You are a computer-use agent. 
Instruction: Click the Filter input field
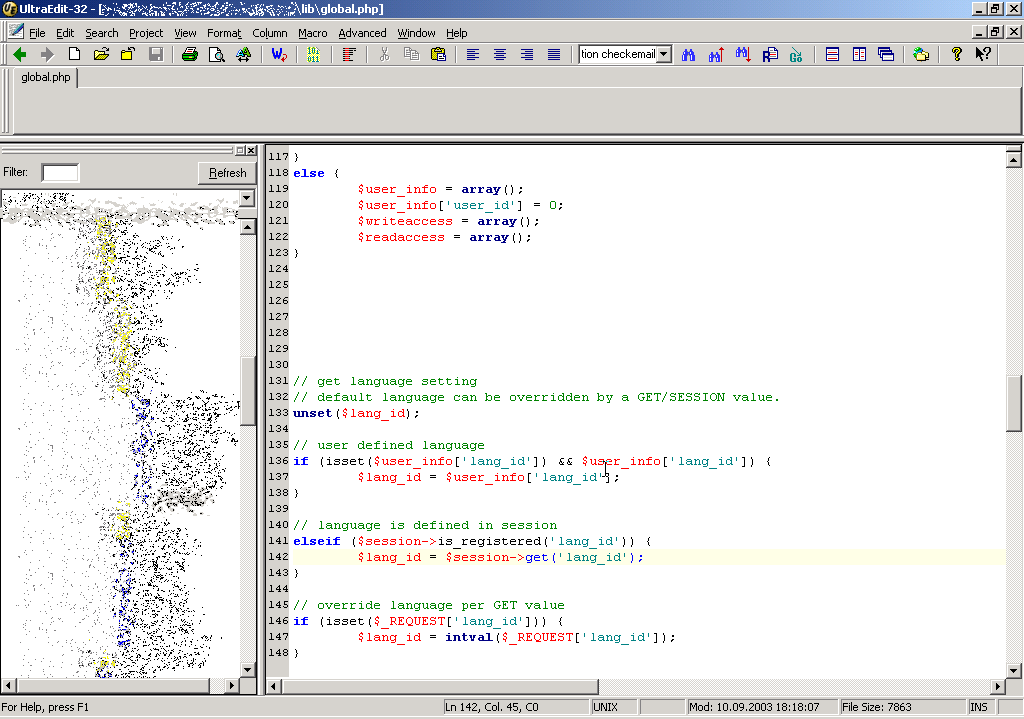pos(60,173)
